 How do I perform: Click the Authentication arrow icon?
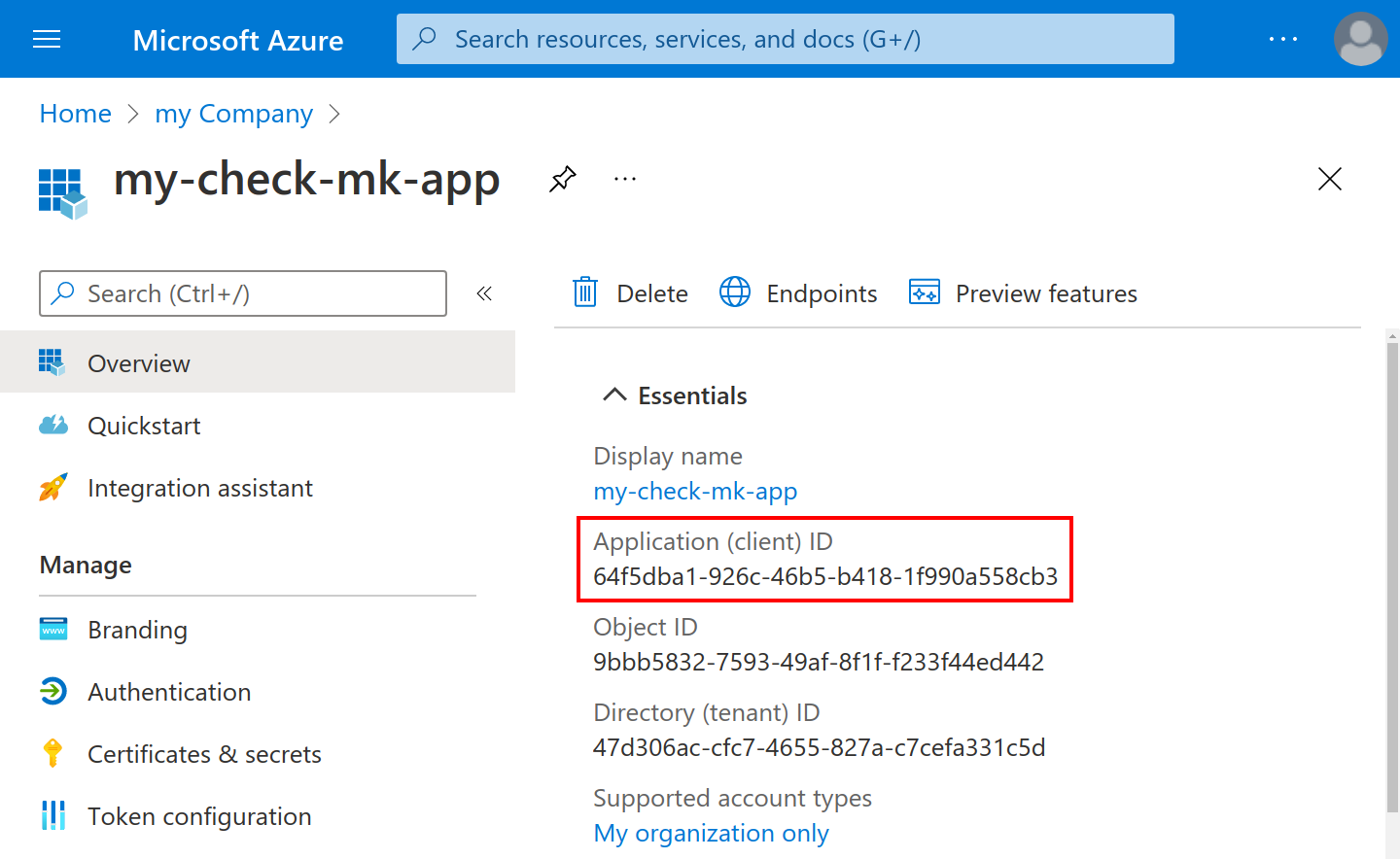point(53,691)
